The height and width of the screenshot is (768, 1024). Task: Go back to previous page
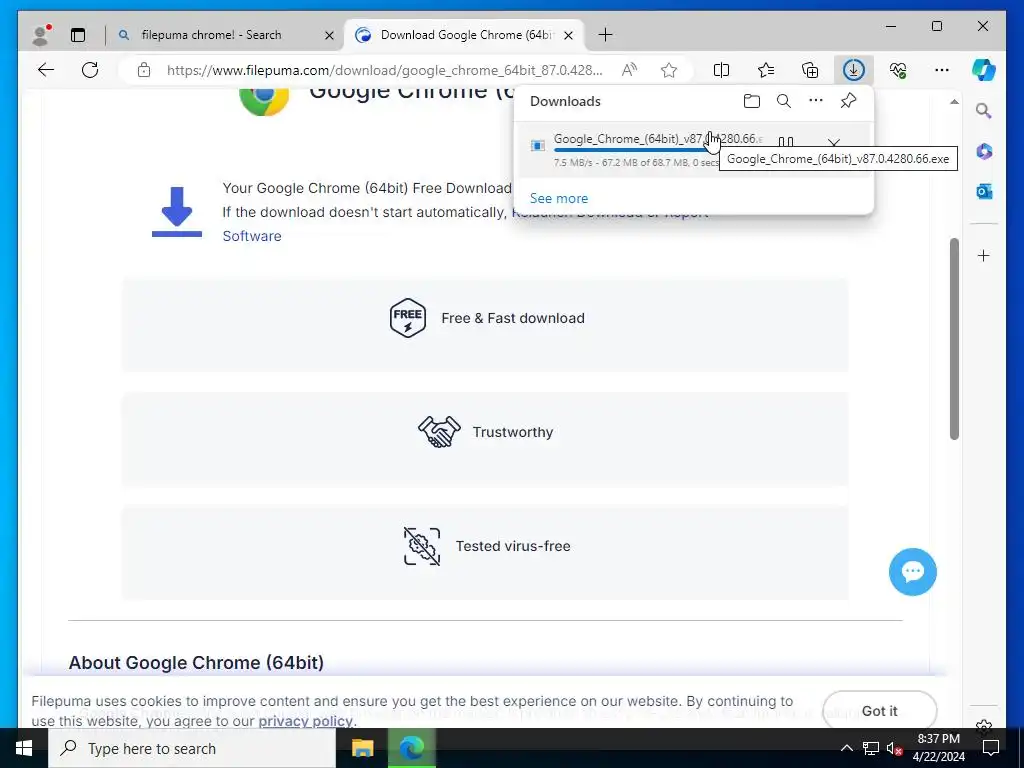46,70
